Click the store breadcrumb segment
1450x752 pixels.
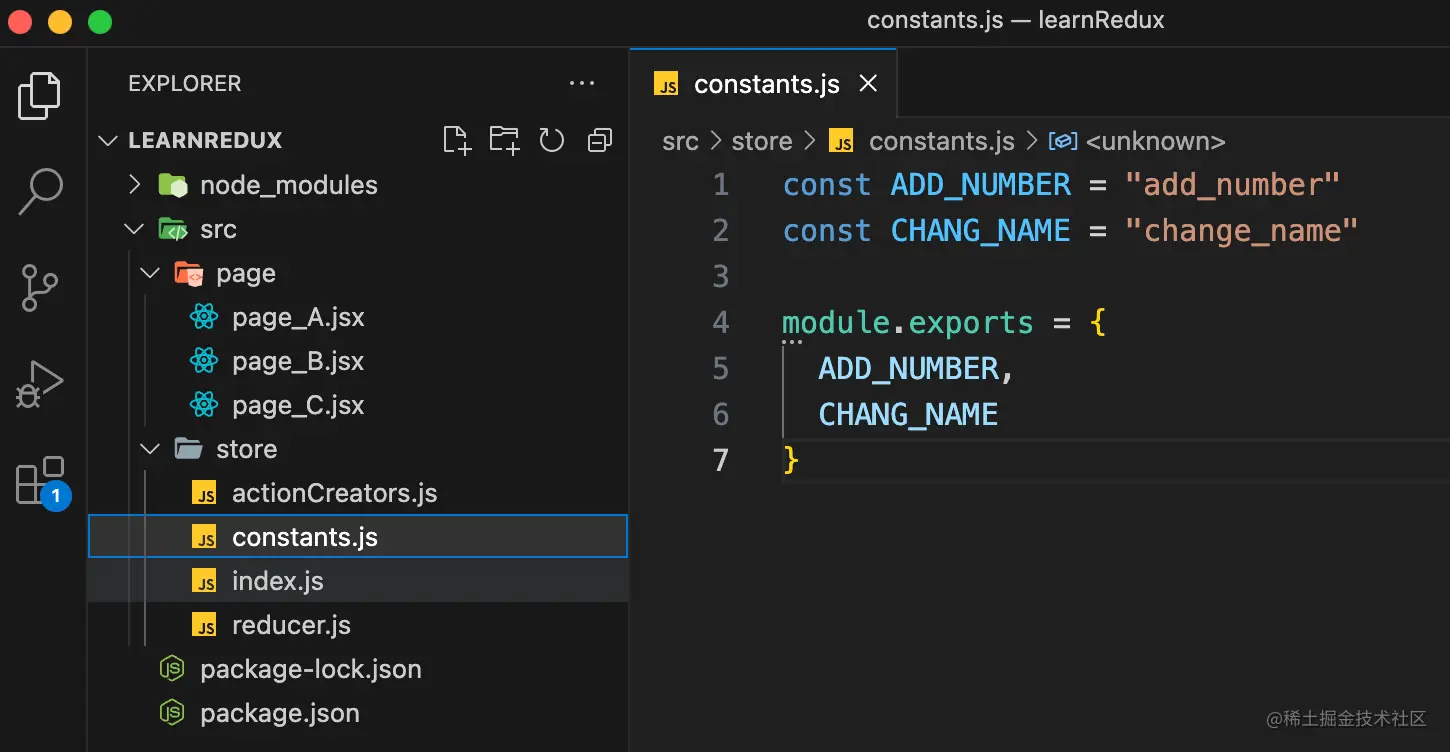tap(761, 142)
